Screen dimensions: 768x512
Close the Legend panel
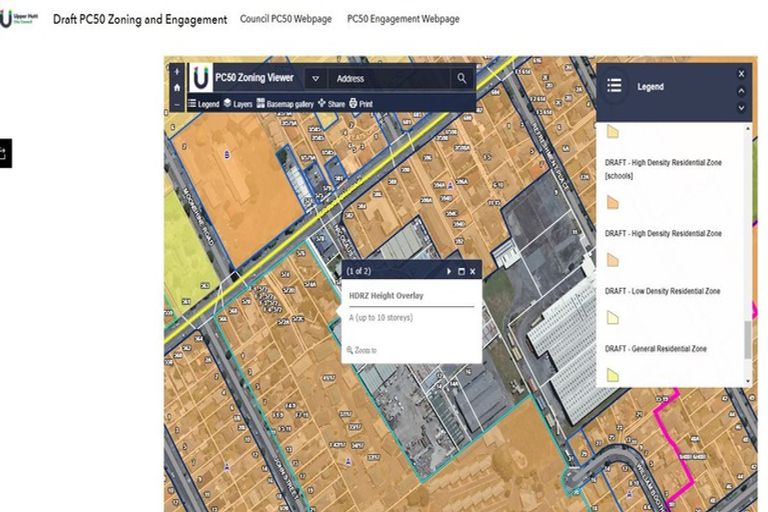(741, 73)
